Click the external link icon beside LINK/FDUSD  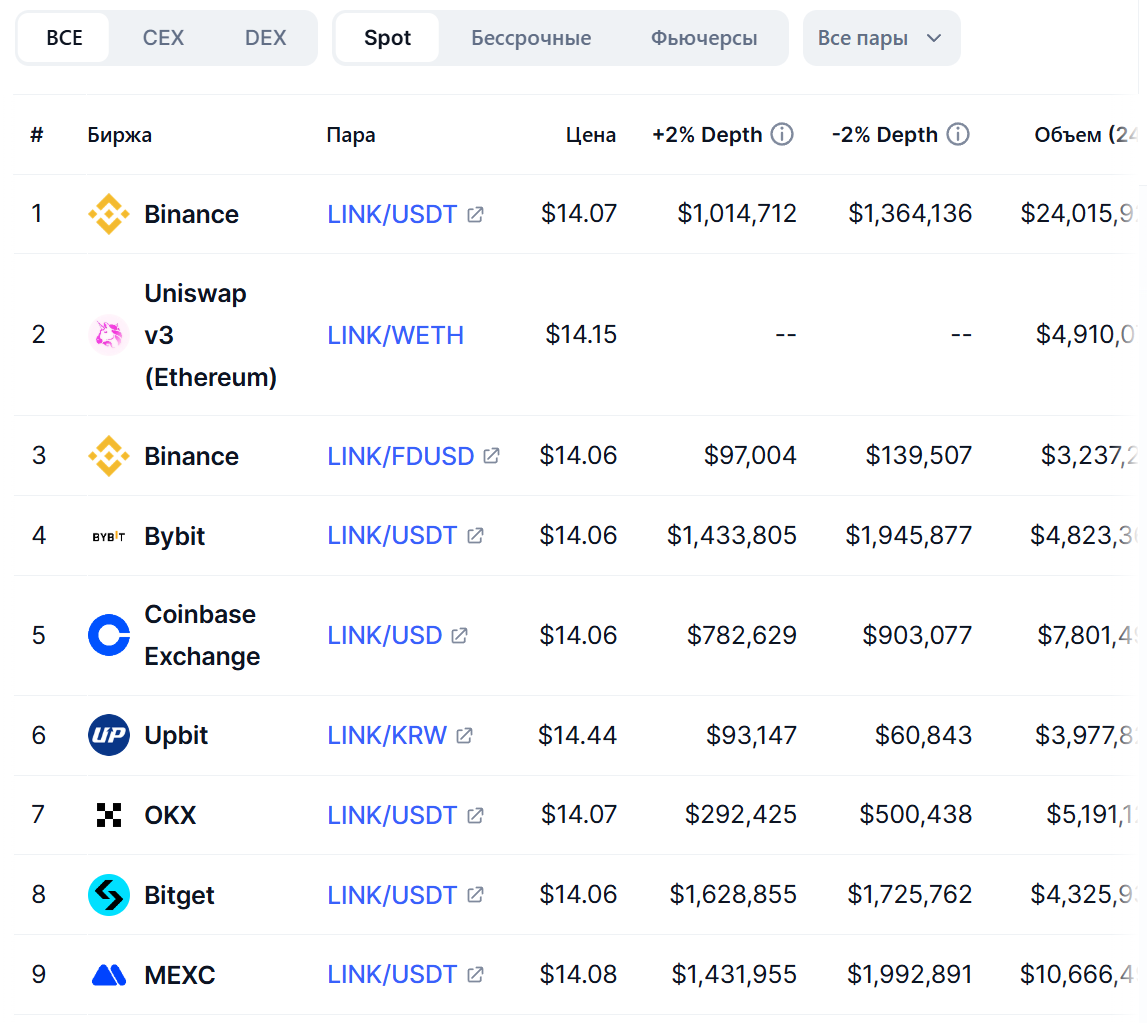[x=492, y=456]
